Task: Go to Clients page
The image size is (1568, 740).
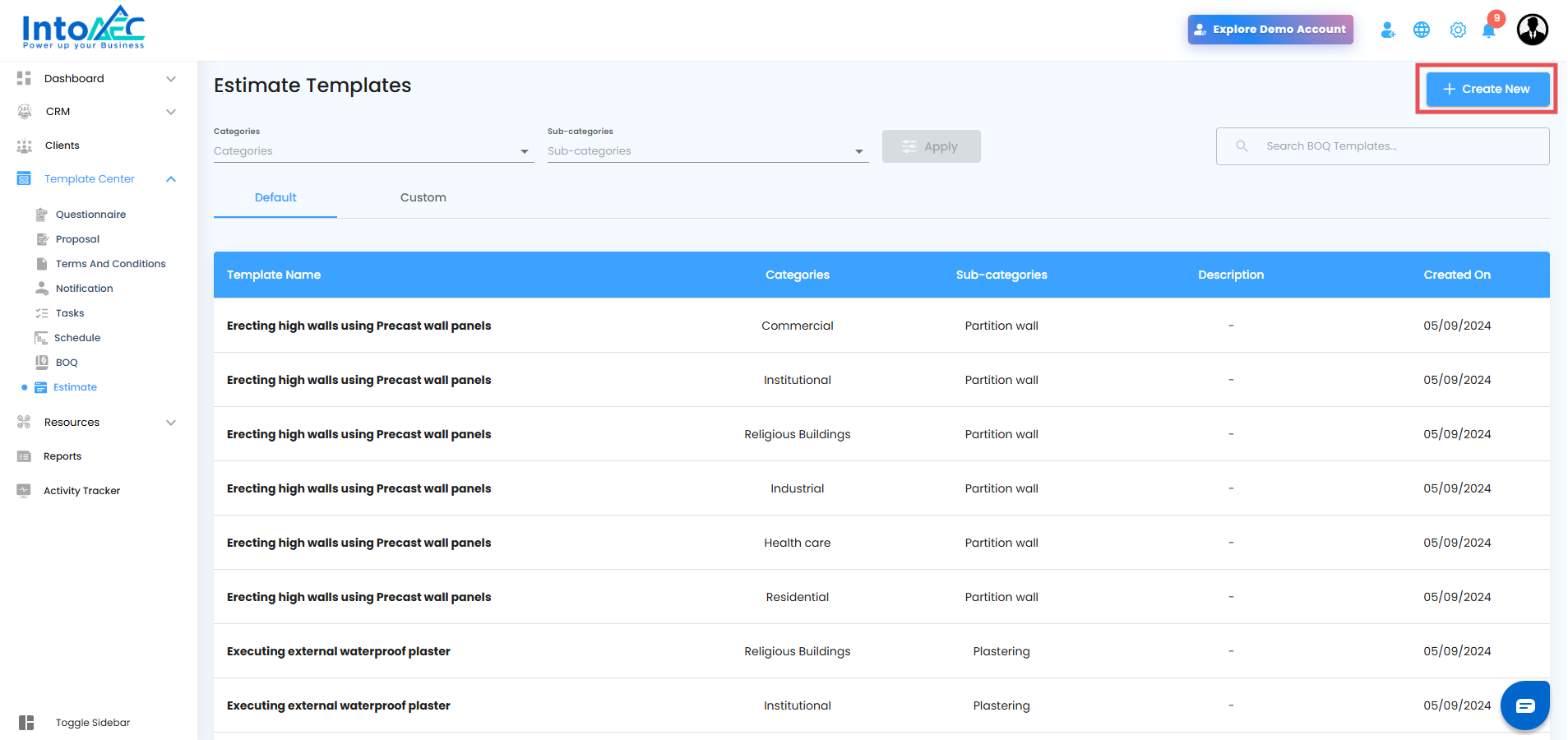Action: (62, 146)
